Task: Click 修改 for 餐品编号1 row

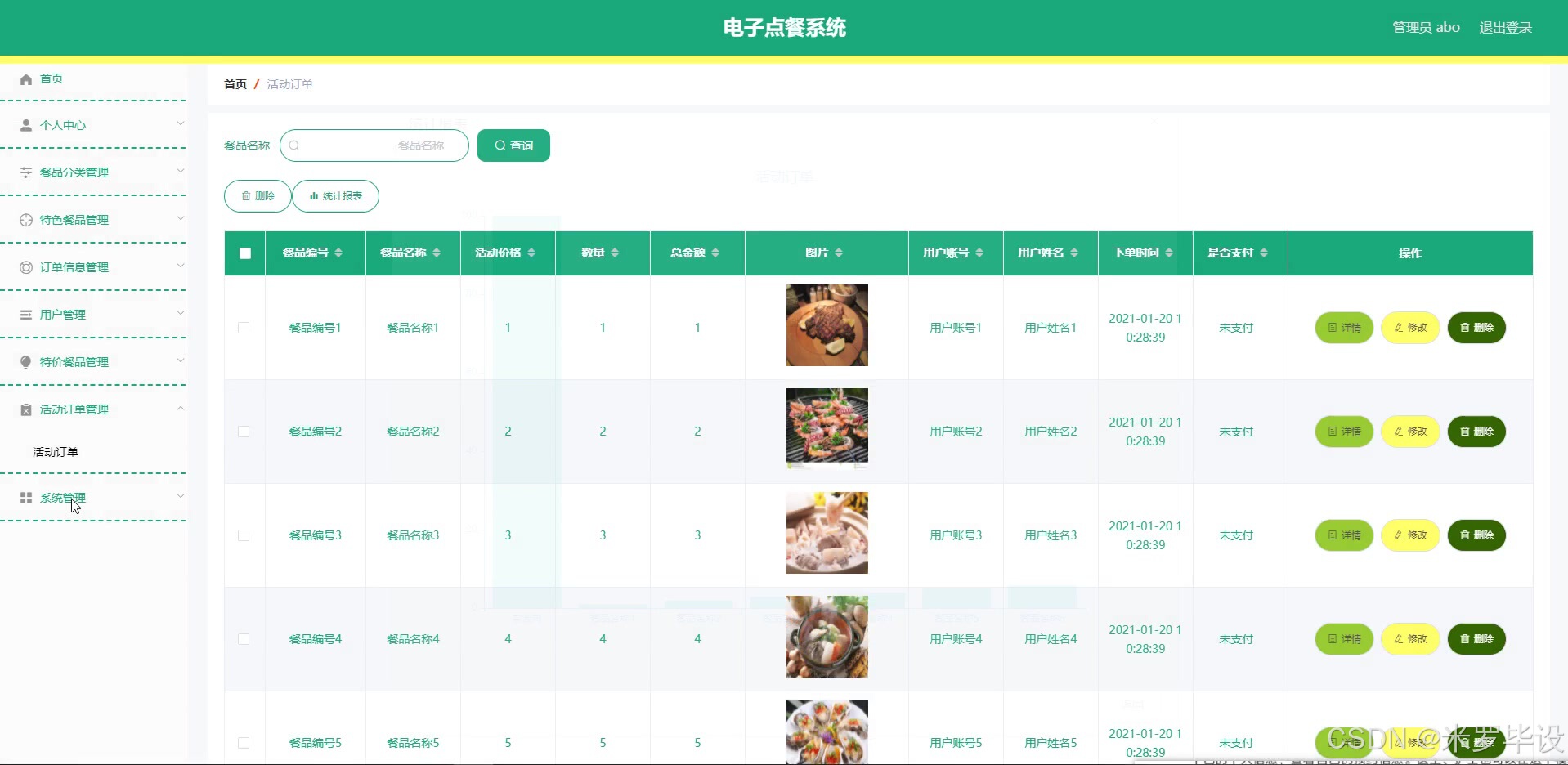Action: [x=1410, y=328]
